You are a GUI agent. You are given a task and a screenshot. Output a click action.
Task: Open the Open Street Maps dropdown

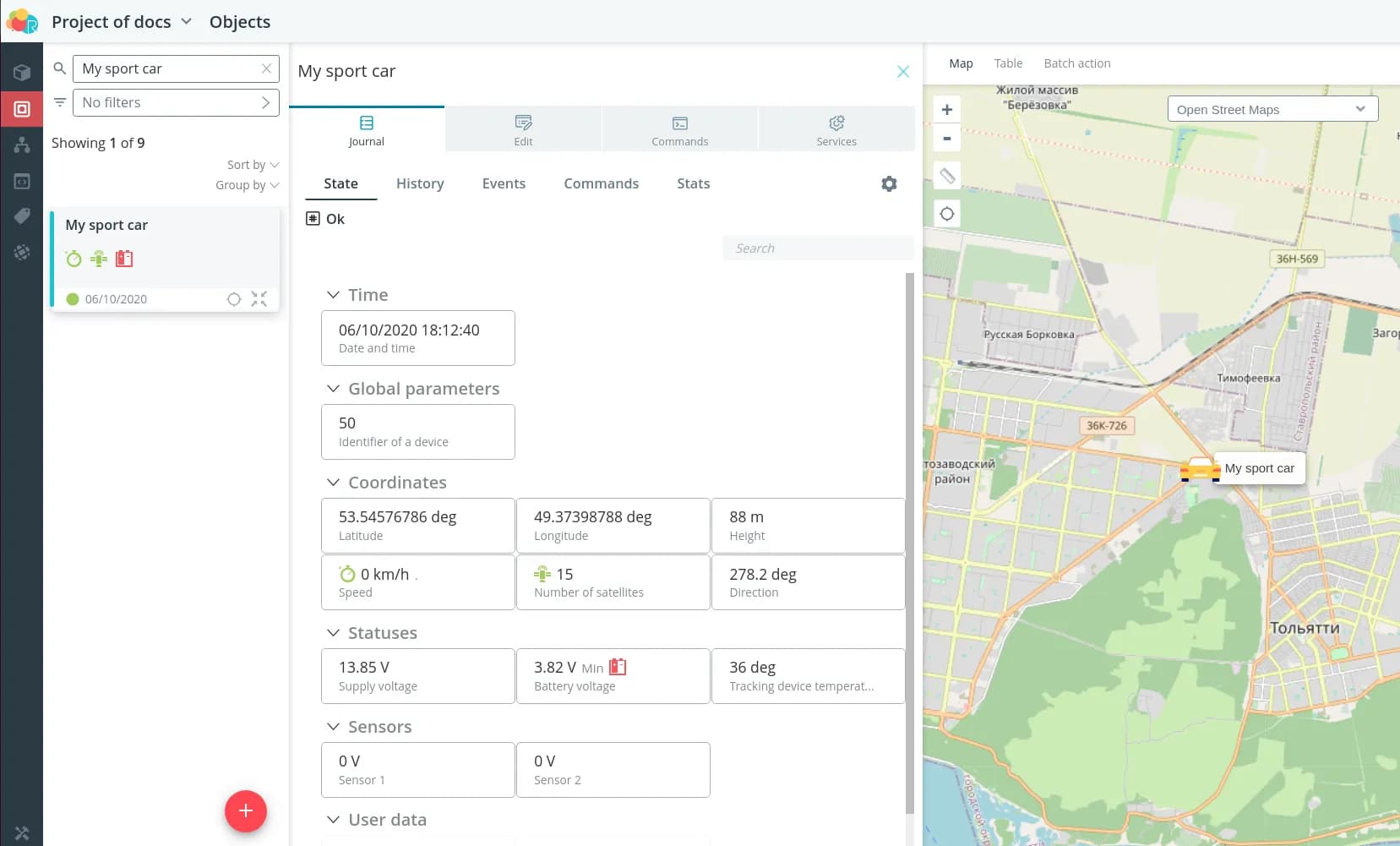[1272, 109]
